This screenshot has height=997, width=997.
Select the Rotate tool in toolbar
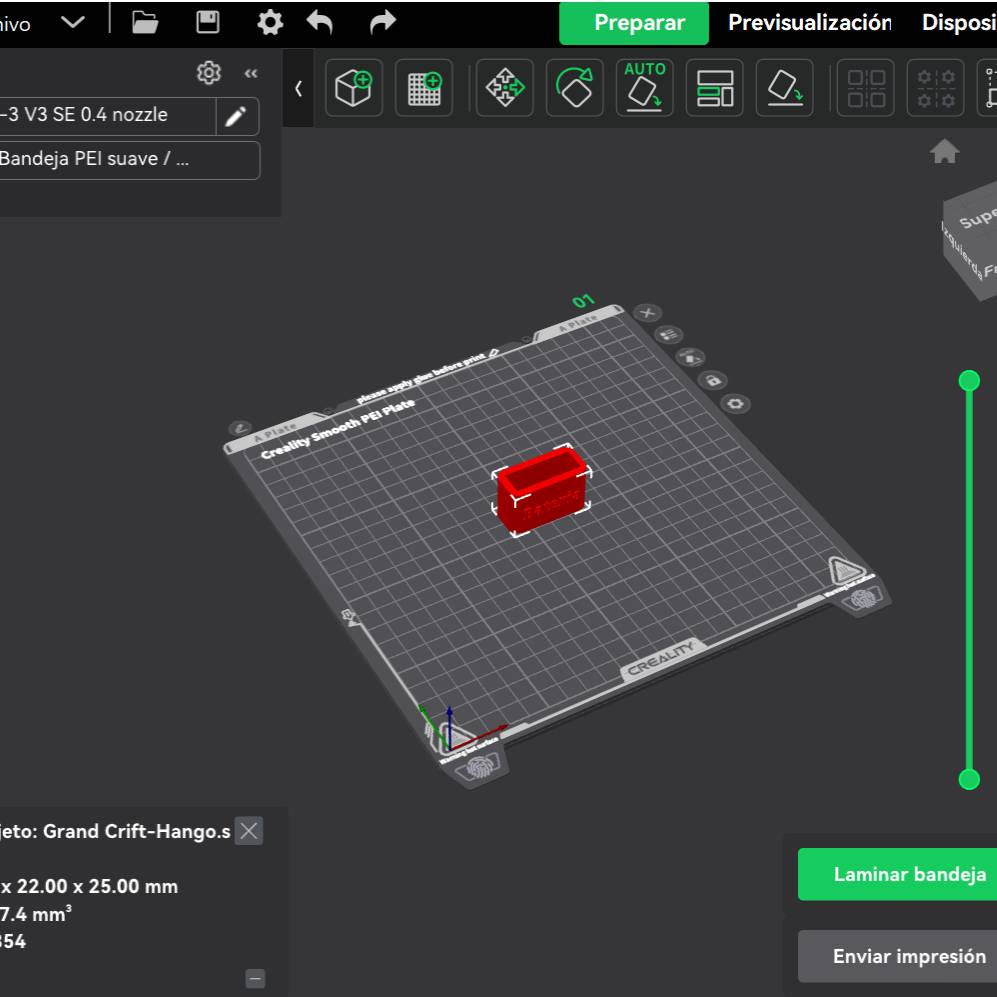[575, 88]
